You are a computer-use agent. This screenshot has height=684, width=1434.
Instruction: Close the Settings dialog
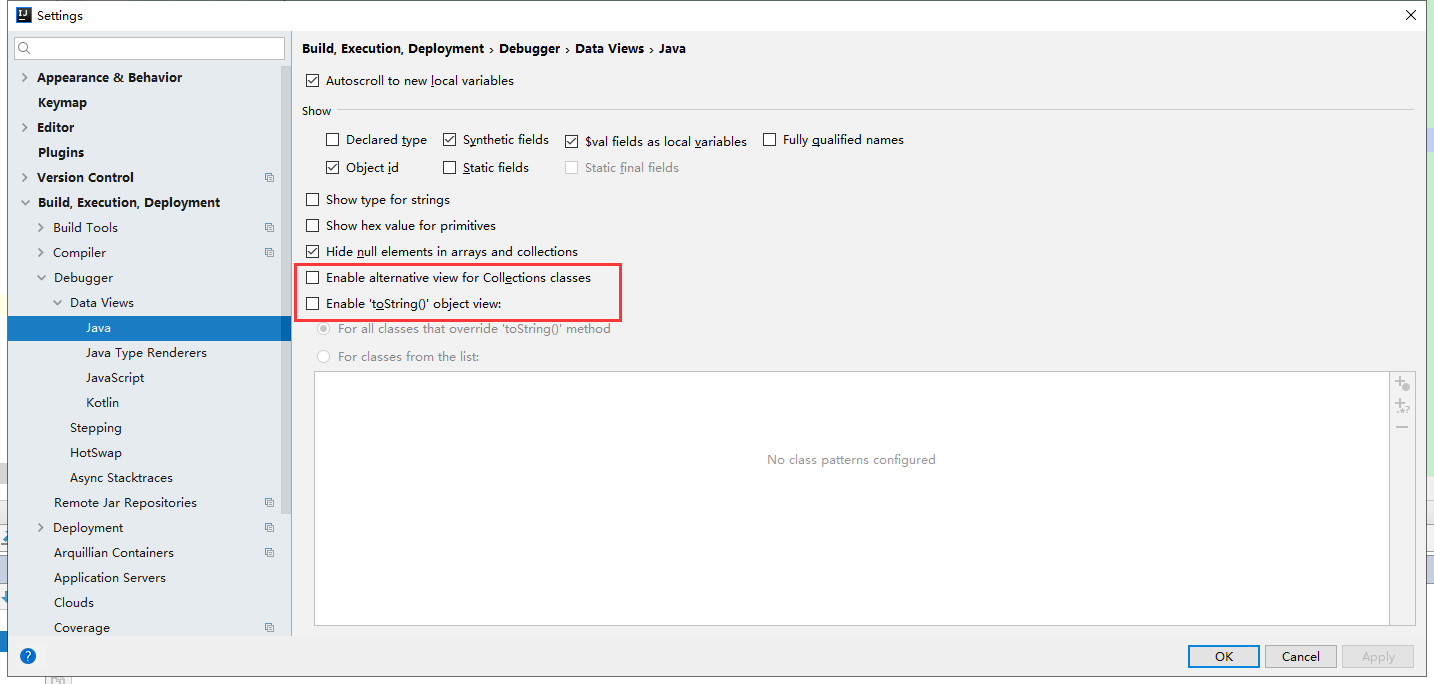coord(1411,15)
